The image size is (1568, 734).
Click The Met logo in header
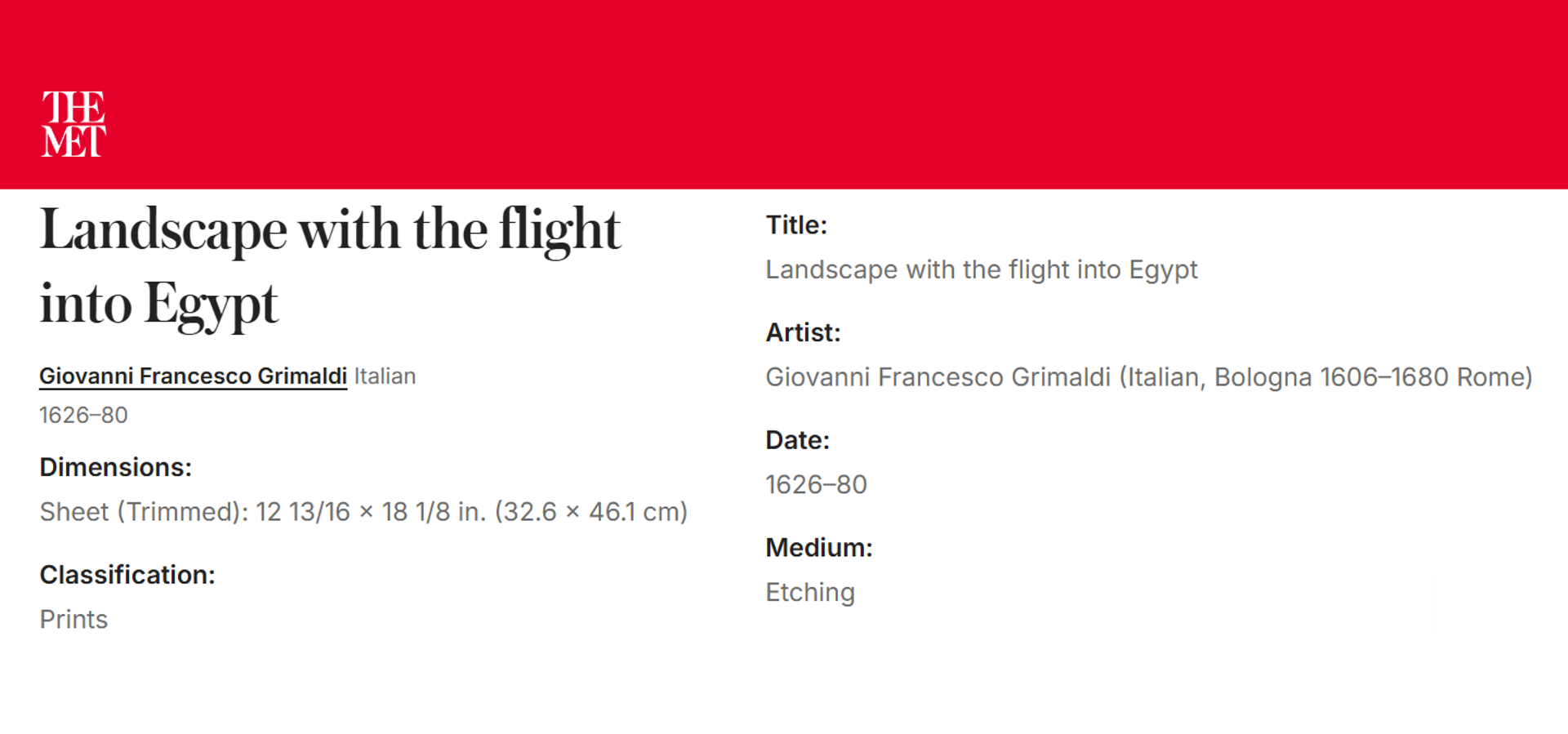click(73, 124)
